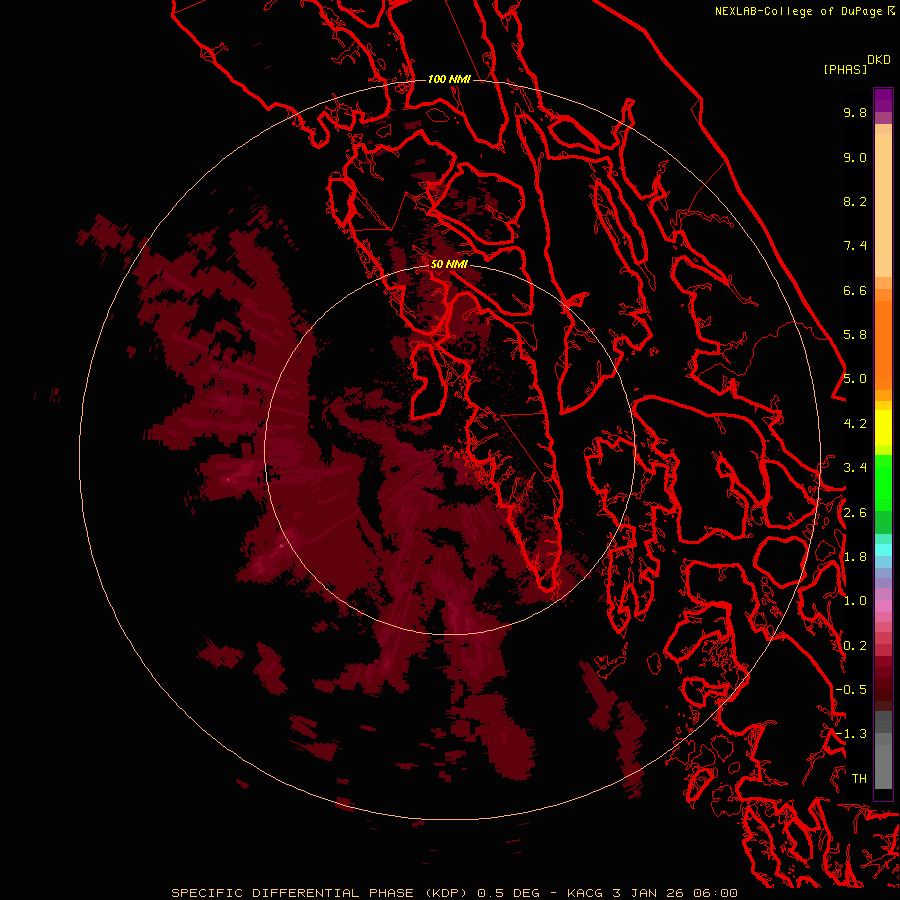
Task: Click the KACG station identifier
Action: click(585, 893)
